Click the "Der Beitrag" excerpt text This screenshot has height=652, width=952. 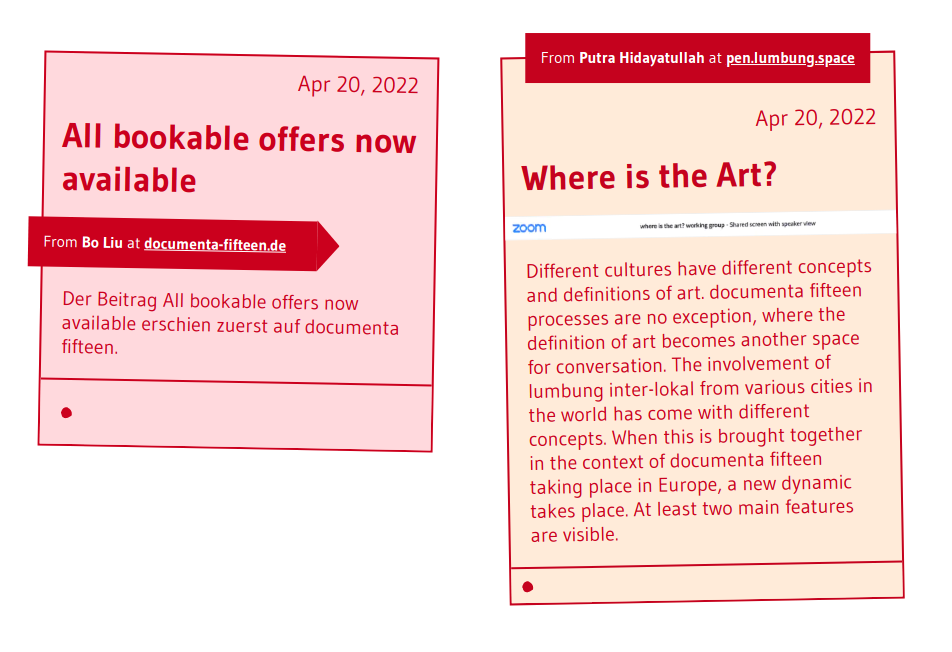point(230,325)
